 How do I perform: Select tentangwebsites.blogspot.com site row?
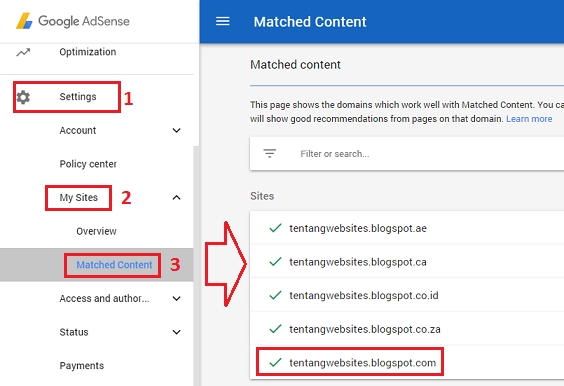click(407, 362)
